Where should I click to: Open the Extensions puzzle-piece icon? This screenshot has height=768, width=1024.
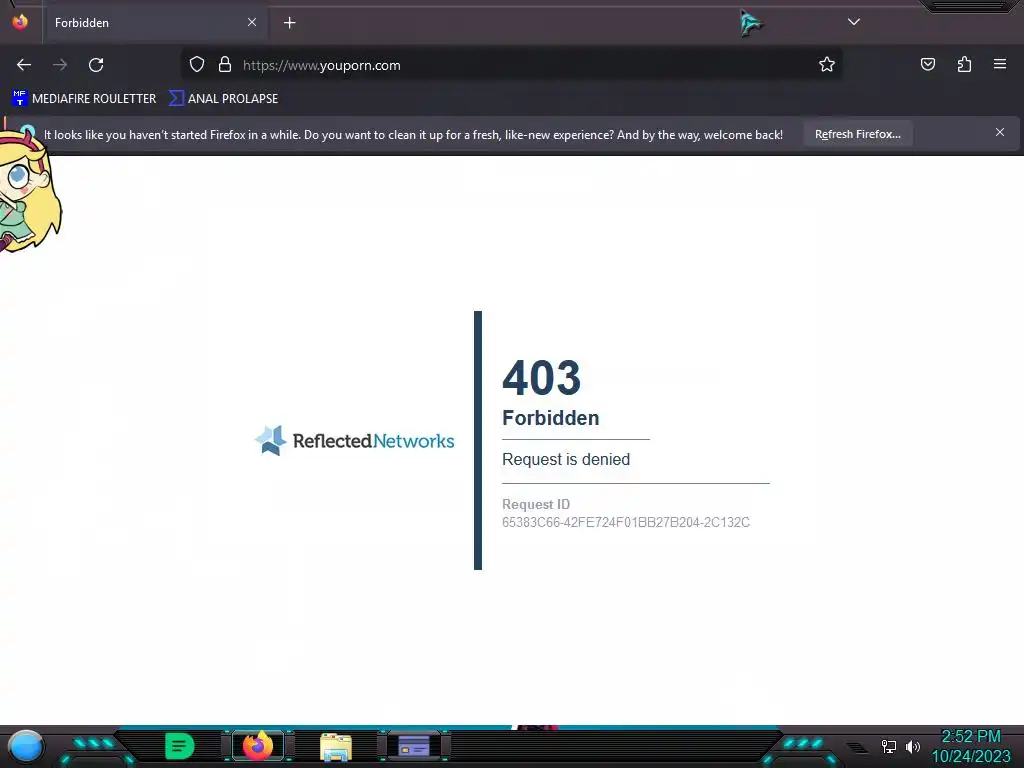point(964,64)
